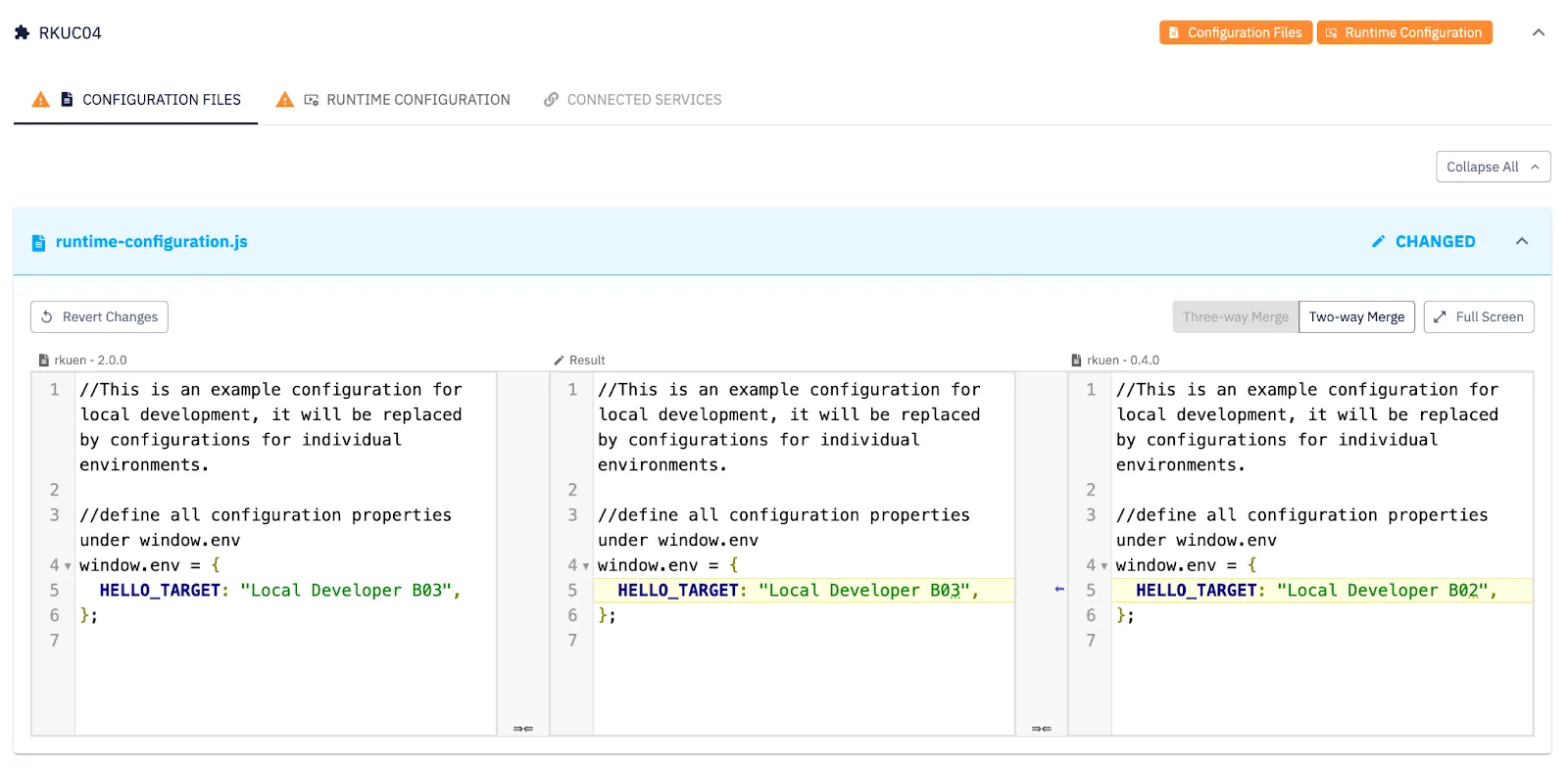This screenshot has height=770, width=1568.
Task: Click the CHANGED pencil icon
Action: click(x=1378, y=241)
